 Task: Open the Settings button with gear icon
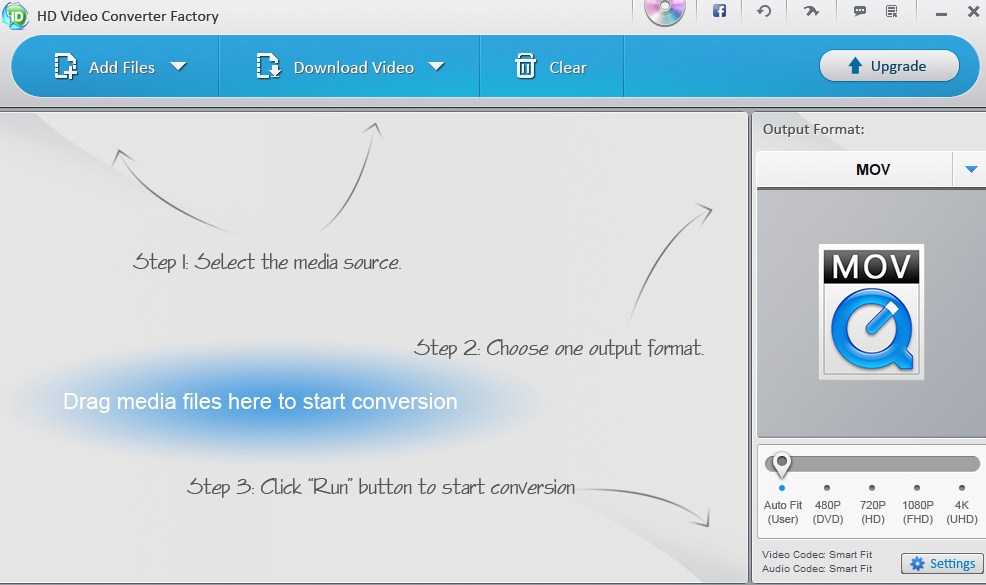pos(941,564)
